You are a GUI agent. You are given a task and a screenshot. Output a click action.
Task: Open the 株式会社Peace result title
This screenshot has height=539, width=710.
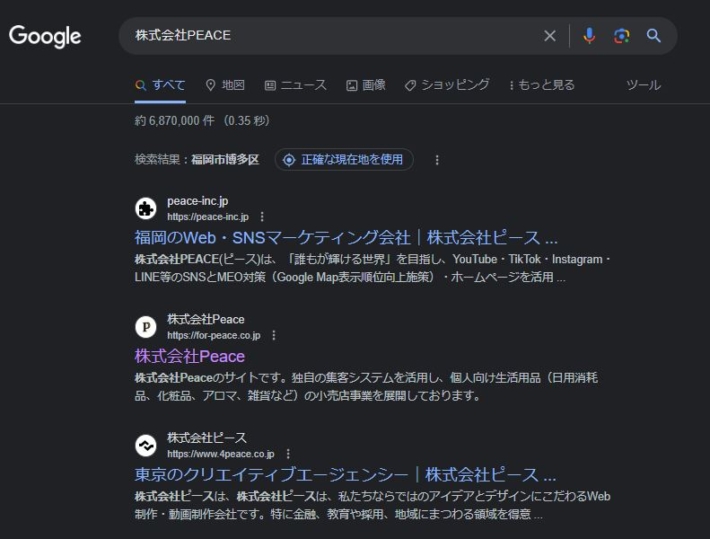[x=189, y=356]
